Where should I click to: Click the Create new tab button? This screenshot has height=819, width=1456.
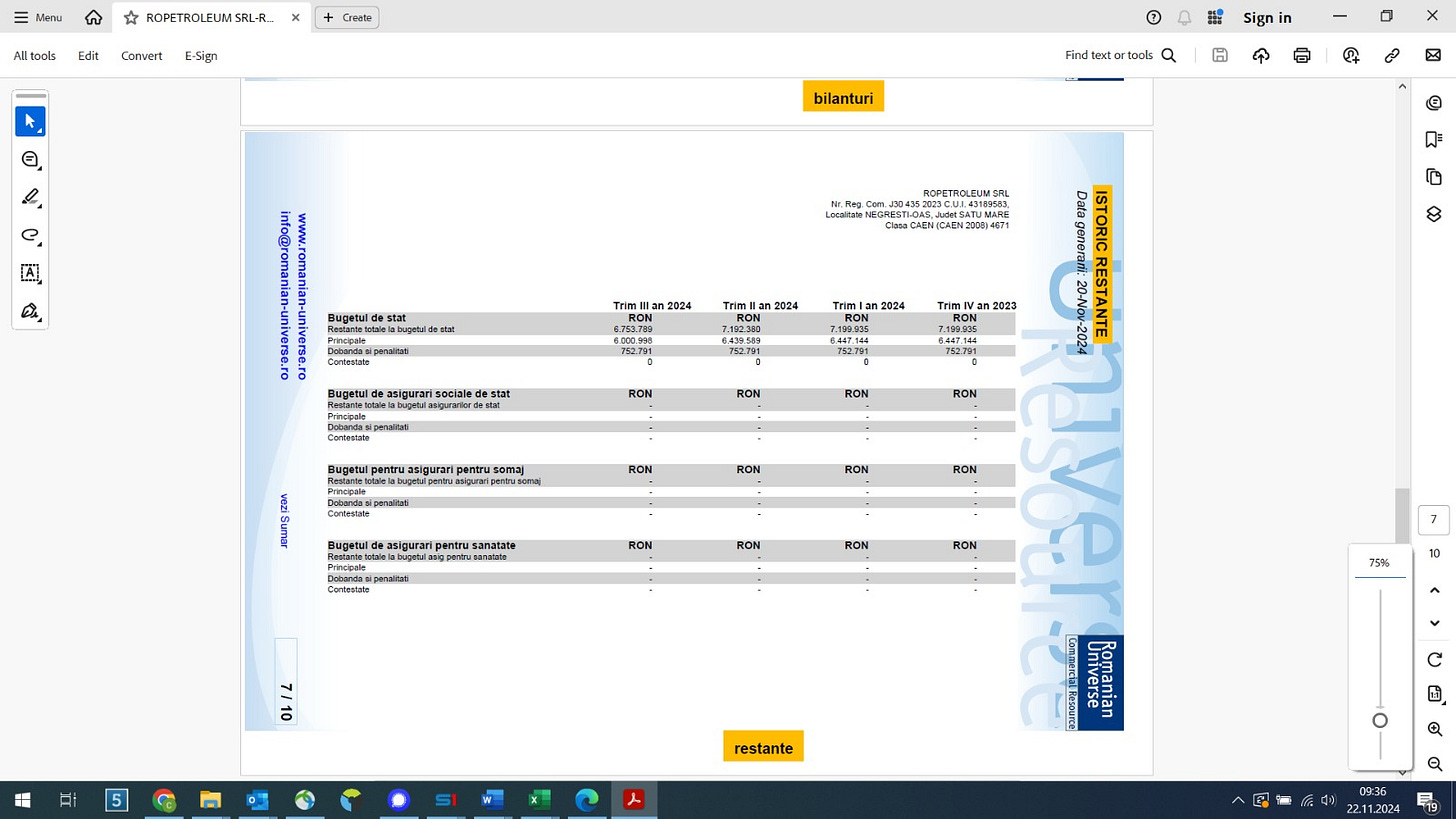tap(347, 17)
